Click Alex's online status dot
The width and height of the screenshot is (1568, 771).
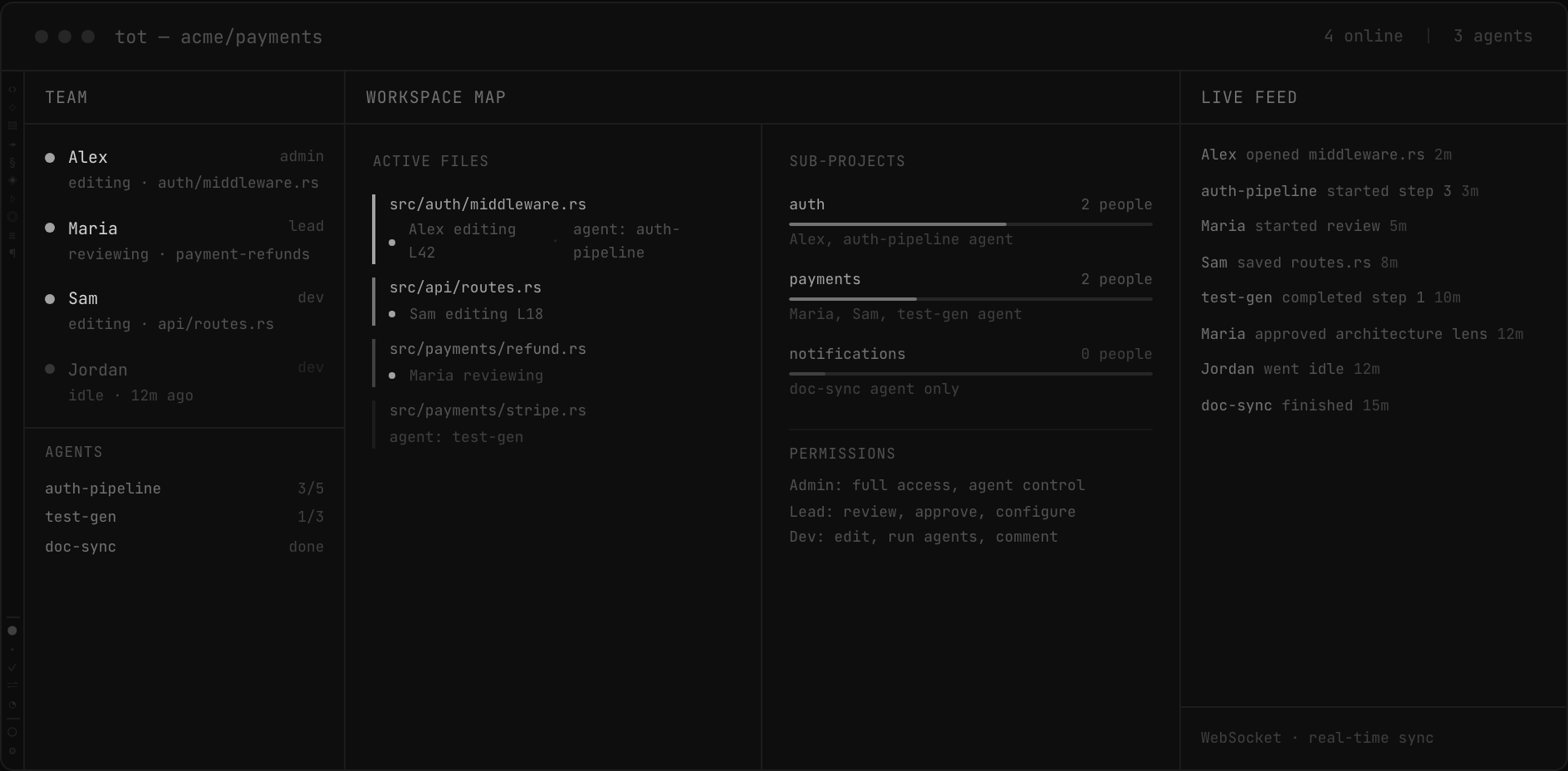(50, 158)
